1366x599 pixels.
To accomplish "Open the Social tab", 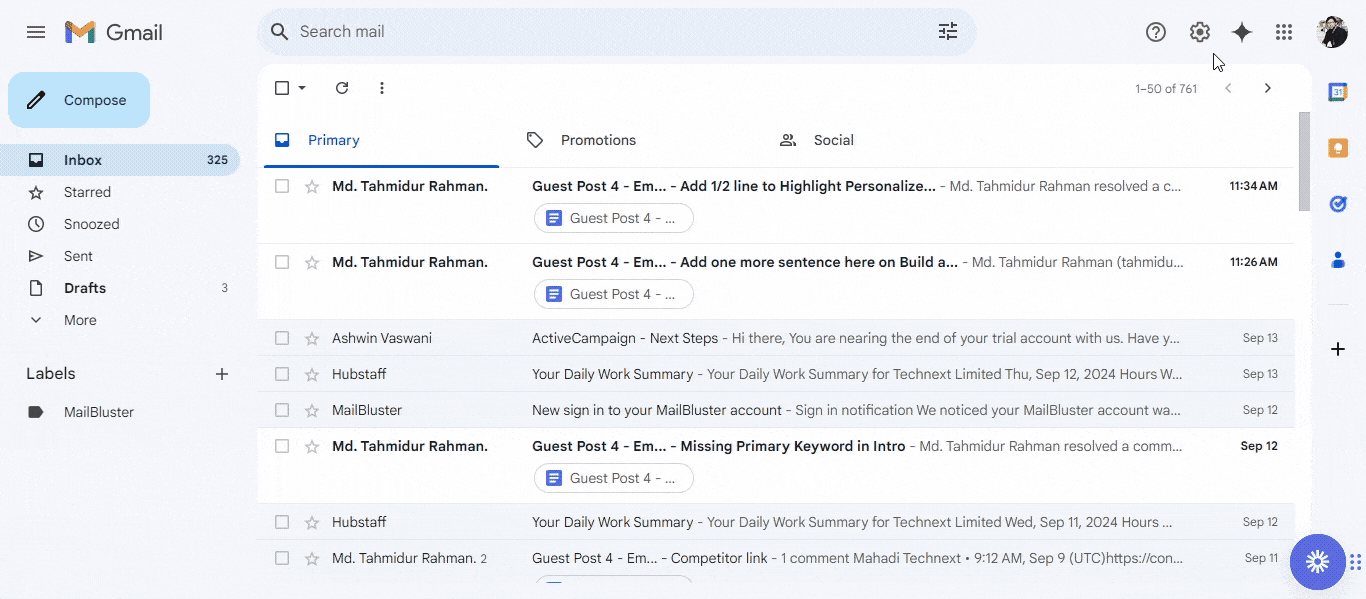I will [833, 140].
